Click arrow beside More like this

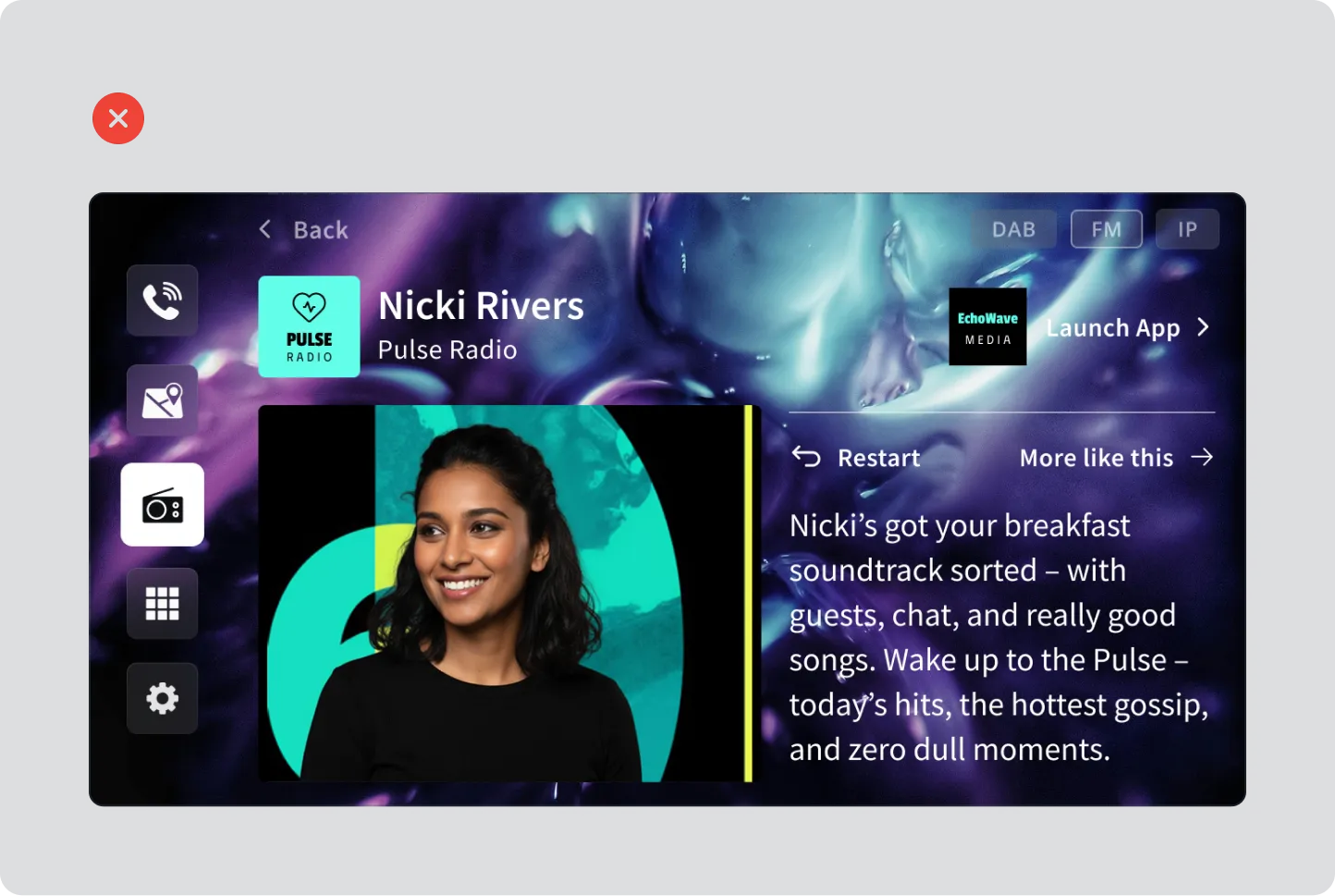(x=1202, y=457)
